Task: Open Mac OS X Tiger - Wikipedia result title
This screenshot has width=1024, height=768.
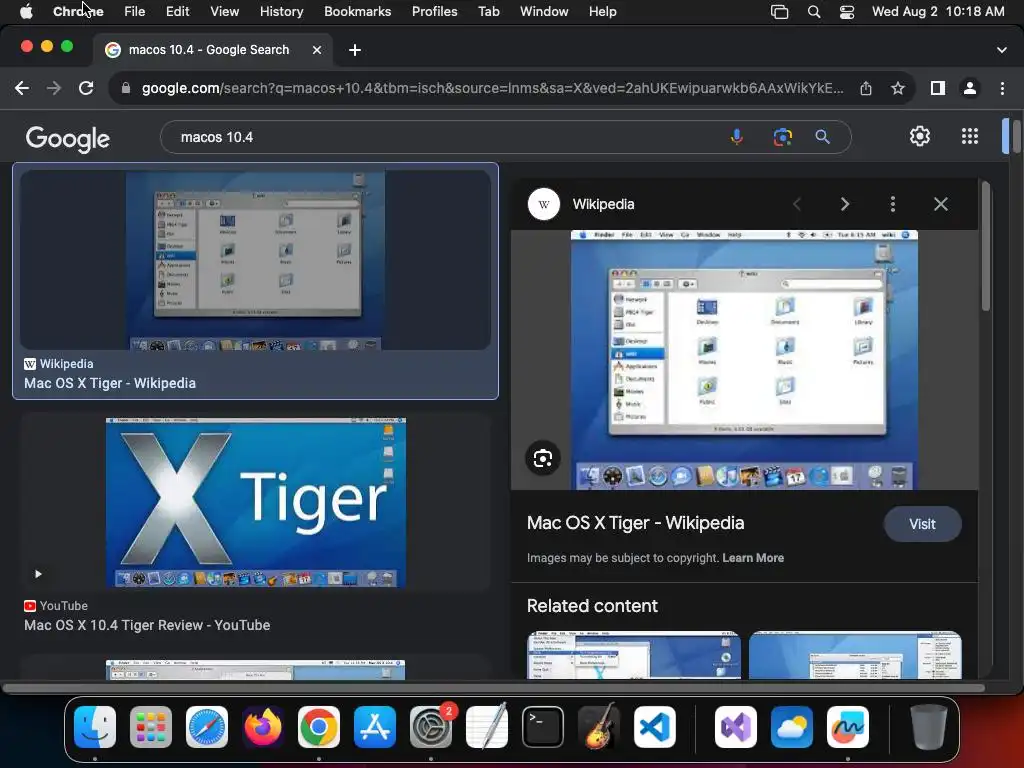Action: tap(110, 383)
